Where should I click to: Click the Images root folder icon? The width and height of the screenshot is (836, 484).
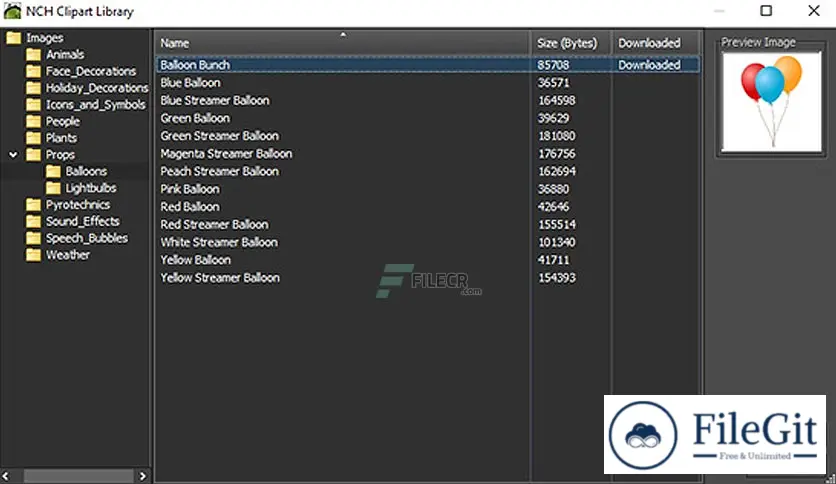[x=13, y=38]
